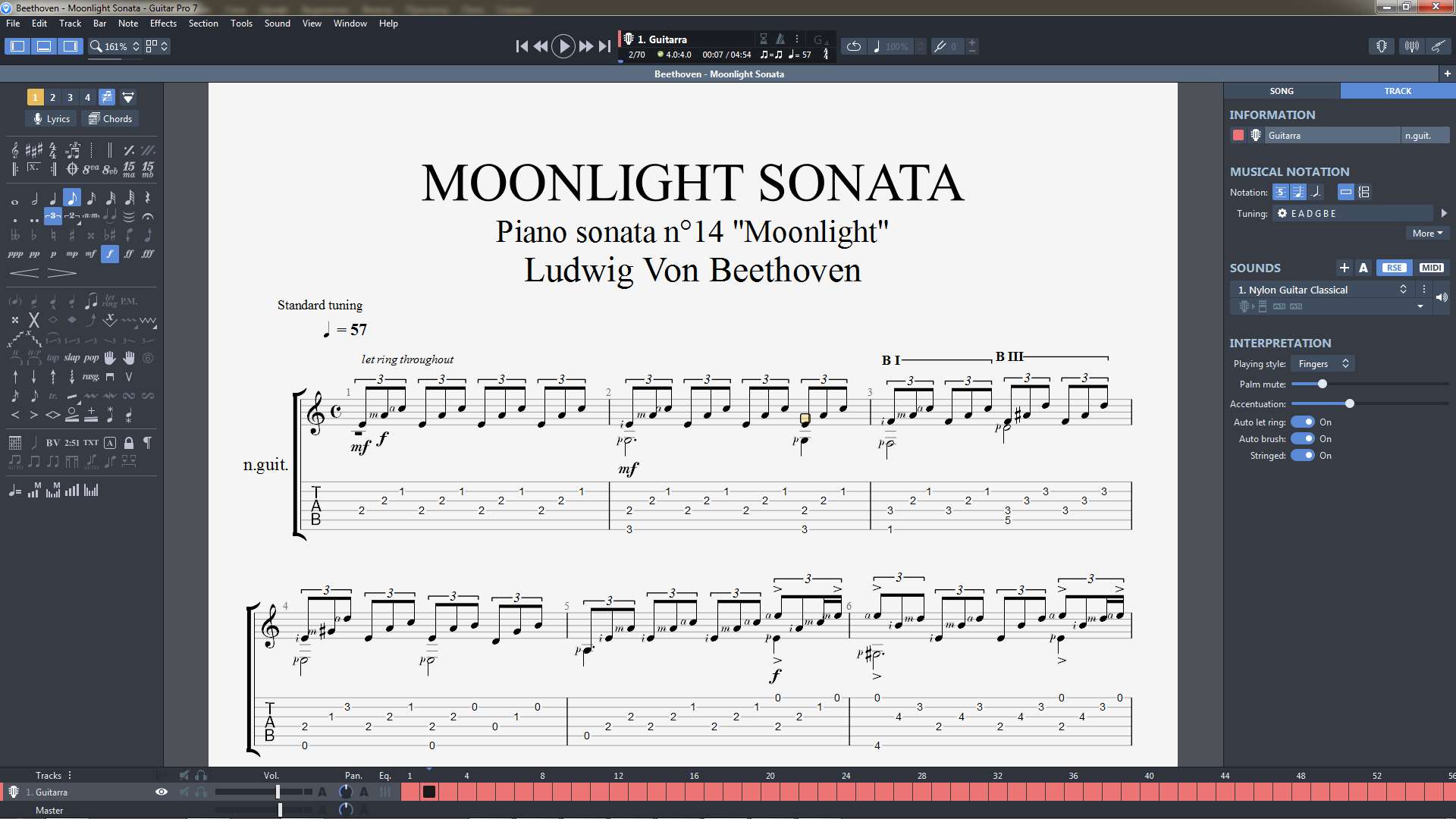Add a new sound with plus button
Screen dimensions: 1456x819
1344,268
